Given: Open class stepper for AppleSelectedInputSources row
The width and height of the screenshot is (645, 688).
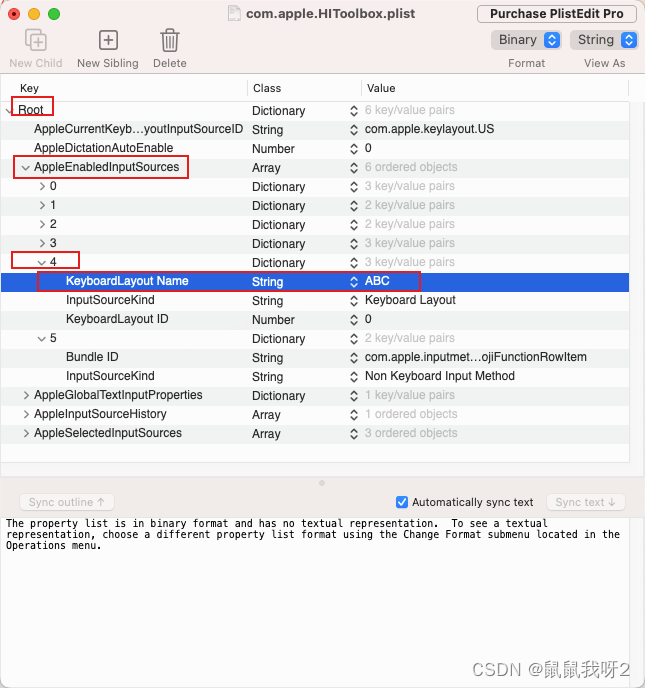Looking at the screenshot, I should (354, 434).
